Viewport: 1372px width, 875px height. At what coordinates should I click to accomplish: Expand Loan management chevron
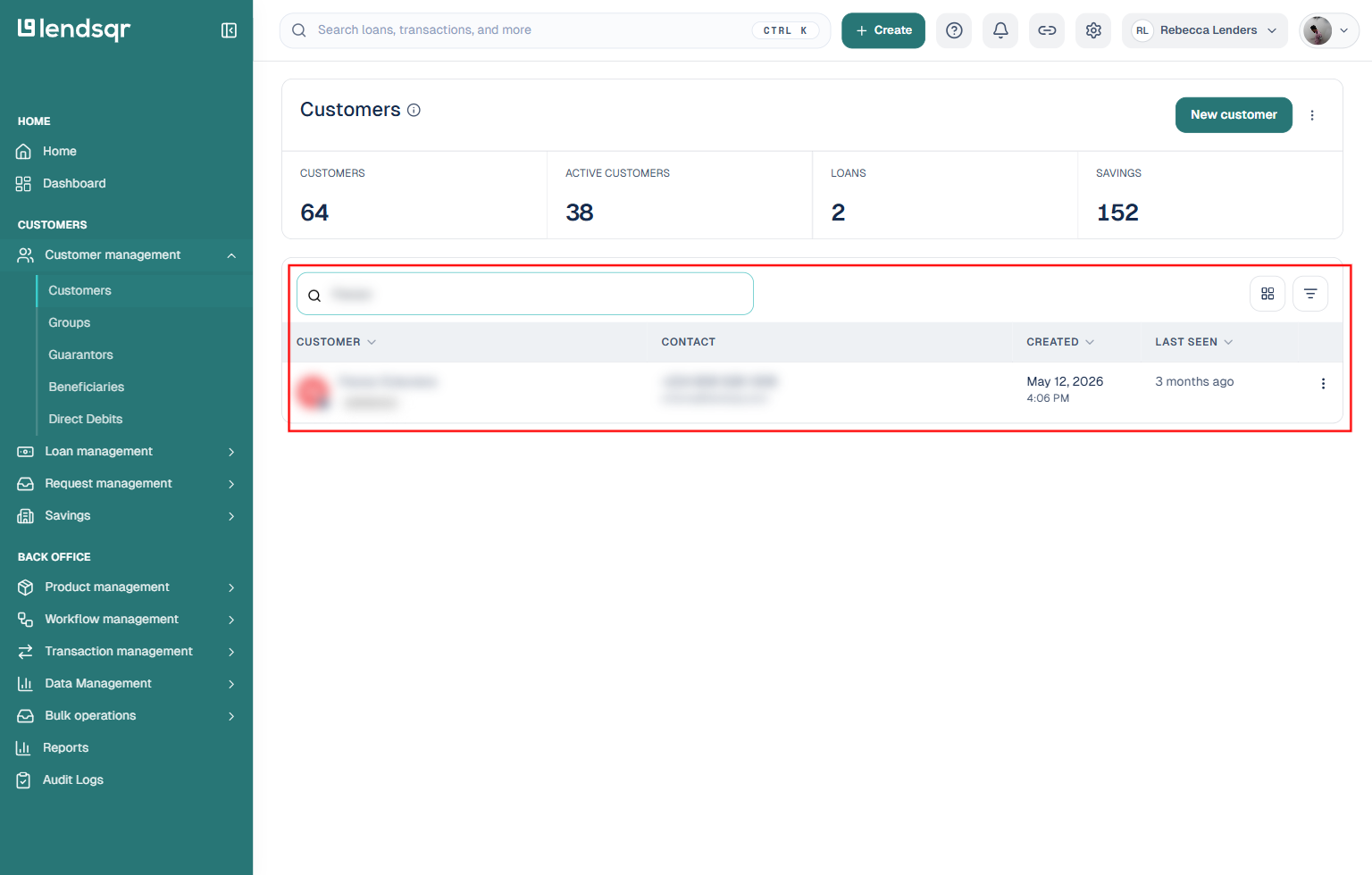231,452
